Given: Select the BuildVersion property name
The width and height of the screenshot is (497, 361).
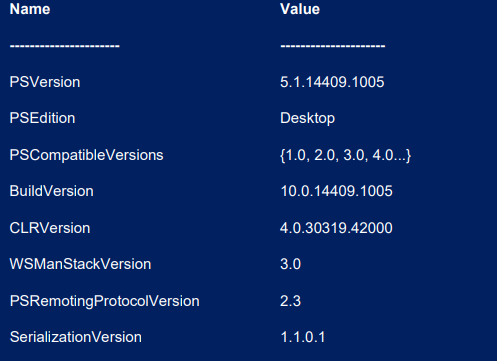Looking at the screenshot, I should 51,191.
